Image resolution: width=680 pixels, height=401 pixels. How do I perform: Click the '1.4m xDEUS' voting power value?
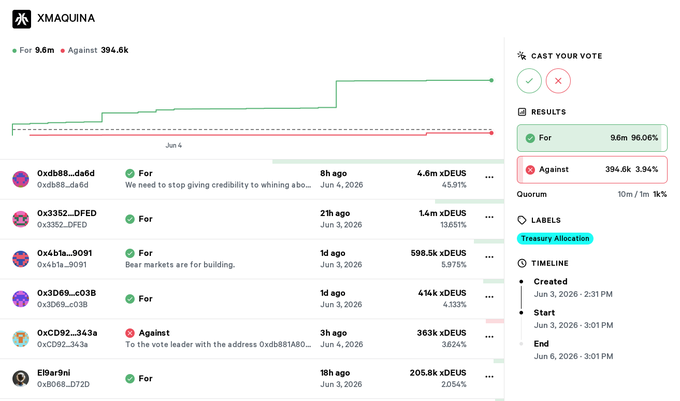pyautogui.click(x=442, y=213)
